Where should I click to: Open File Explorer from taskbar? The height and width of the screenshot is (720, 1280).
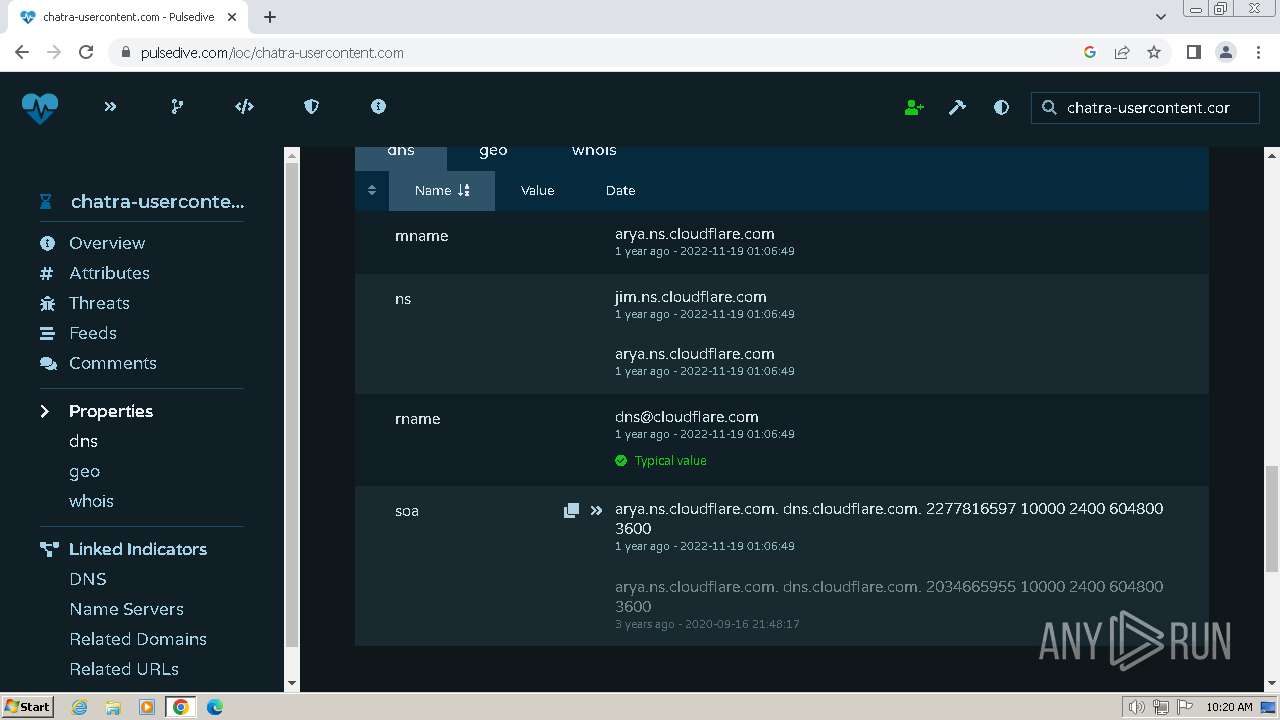pyautogui.click(x=113, y=707)
